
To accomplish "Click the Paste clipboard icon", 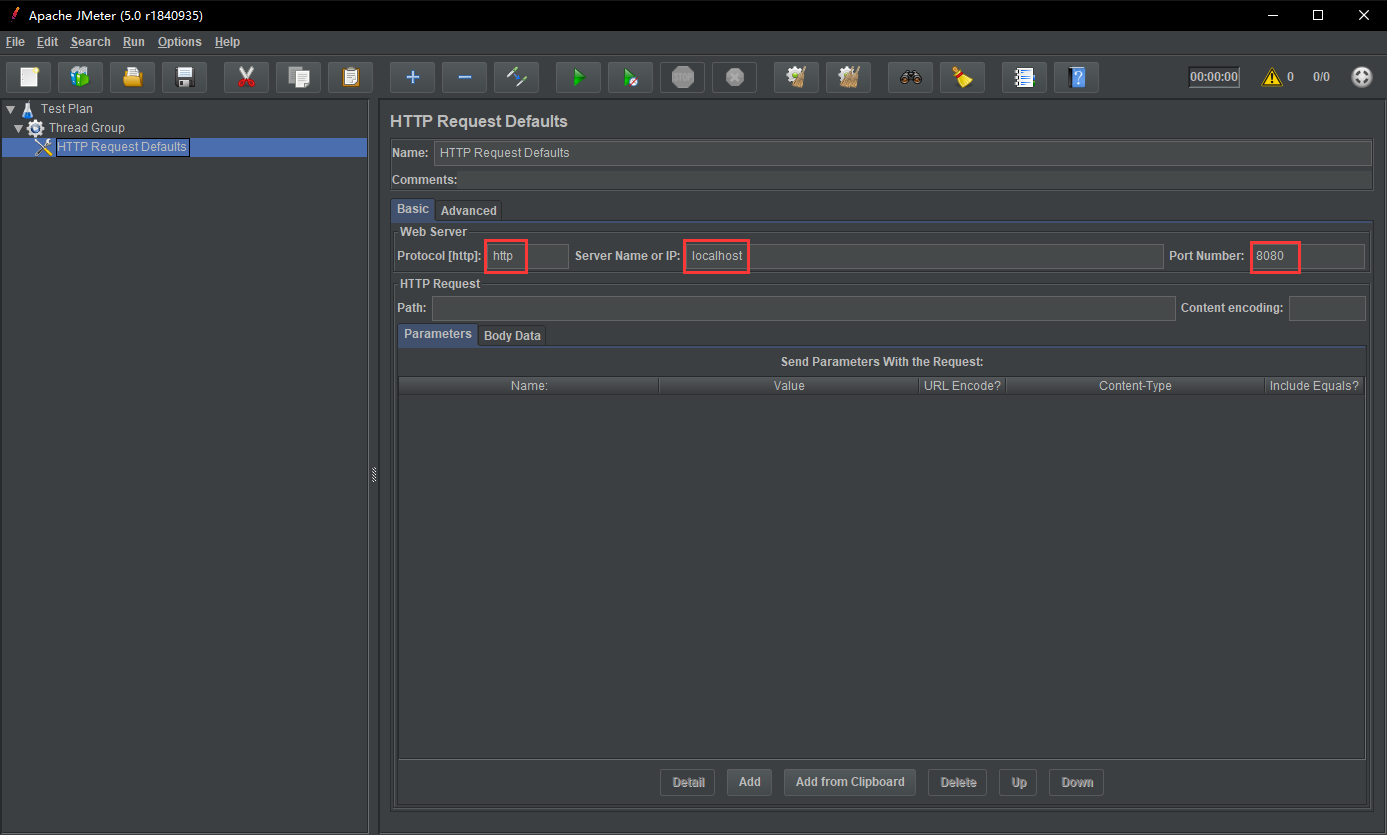I will 350,77.
